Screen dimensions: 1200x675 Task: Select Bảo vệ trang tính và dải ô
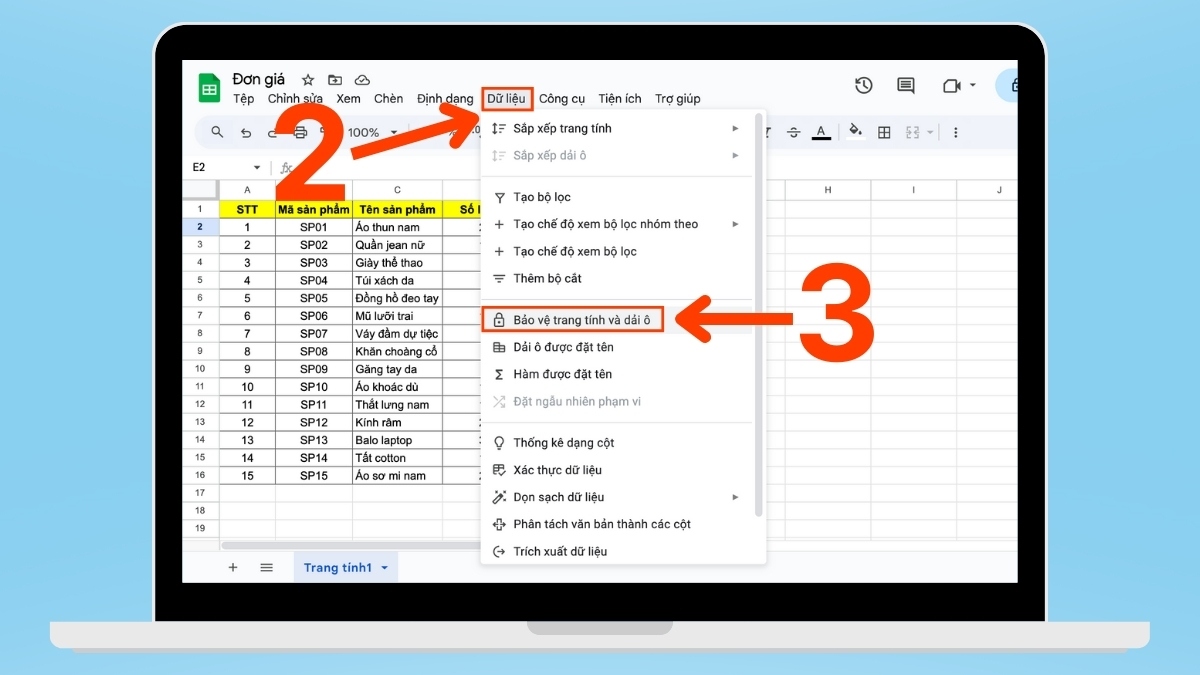pos(572,320)
